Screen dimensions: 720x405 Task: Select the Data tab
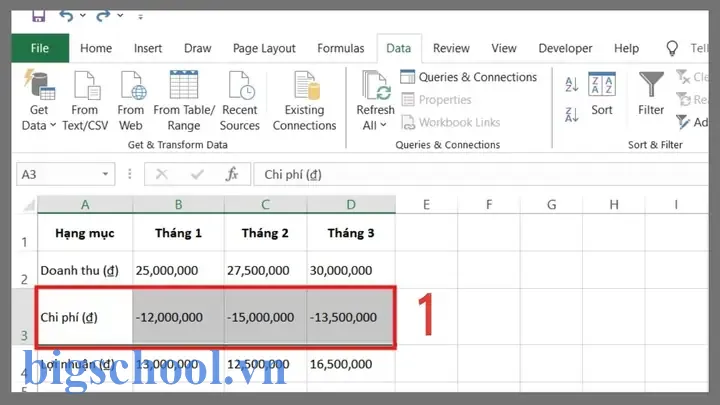pos(399,48)
